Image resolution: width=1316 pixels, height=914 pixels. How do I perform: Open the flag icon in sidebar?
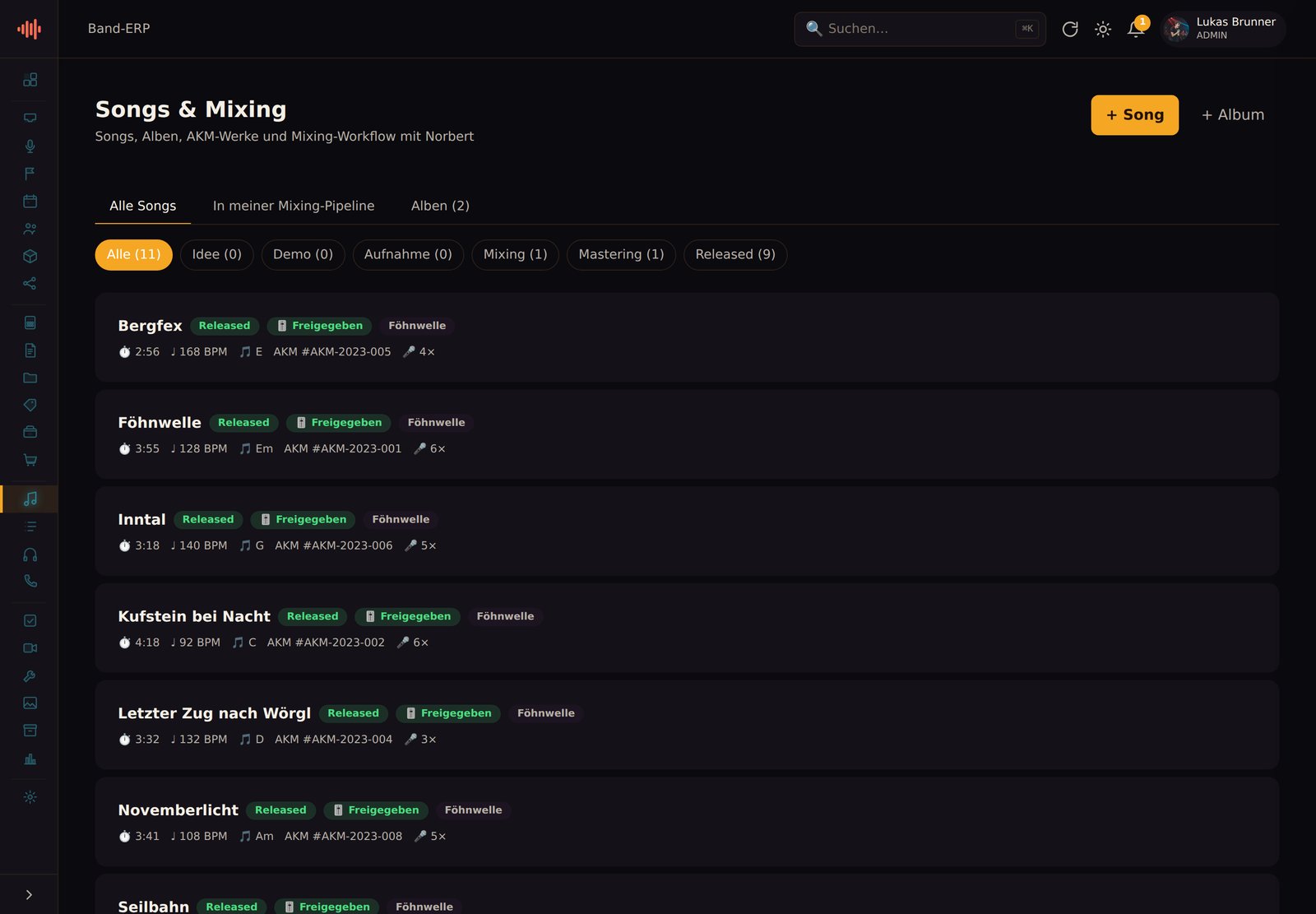click(x=30, y=174)
